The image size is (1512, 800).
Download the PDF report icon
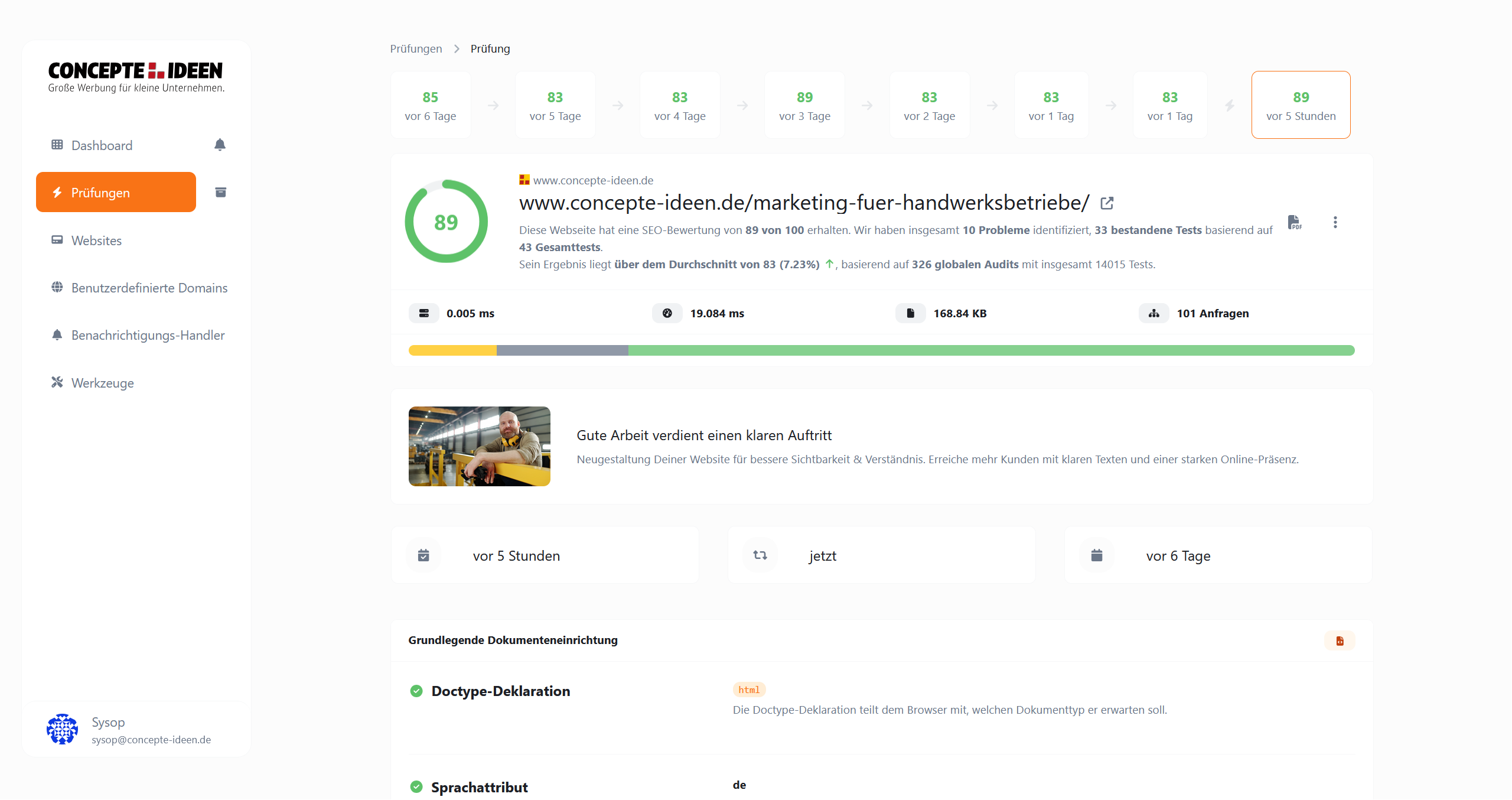[1294, 222]
